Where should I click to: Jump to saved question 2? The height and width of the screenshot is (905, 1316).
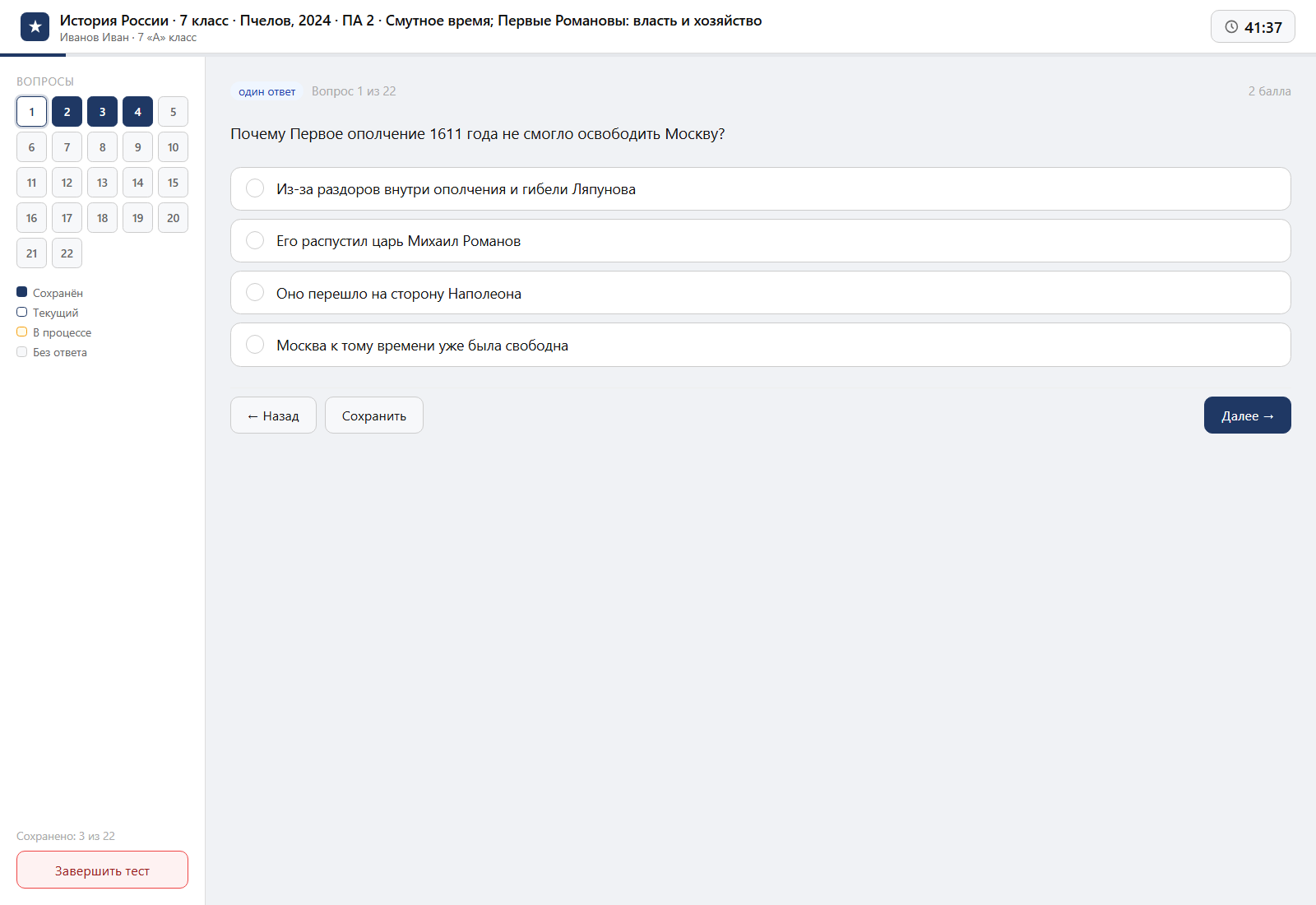[67, 112]
